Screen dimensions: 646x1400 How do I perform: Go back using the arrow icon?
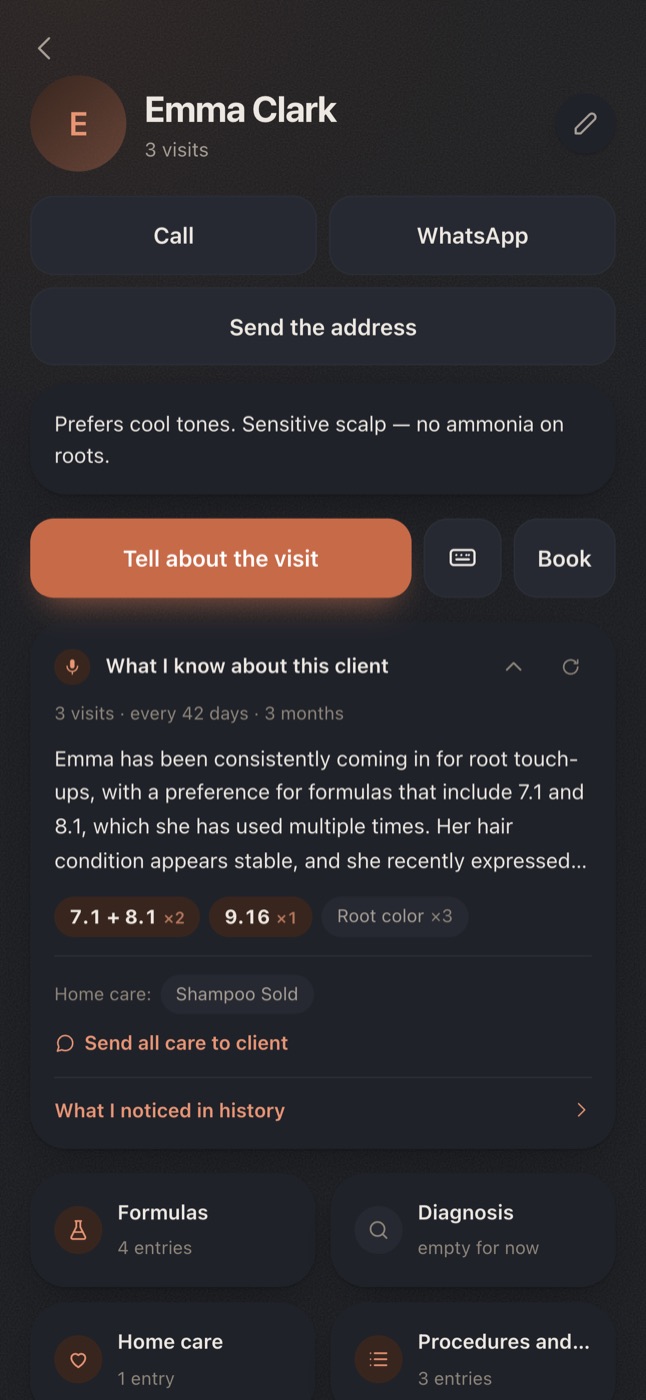[x=44, y=48]
